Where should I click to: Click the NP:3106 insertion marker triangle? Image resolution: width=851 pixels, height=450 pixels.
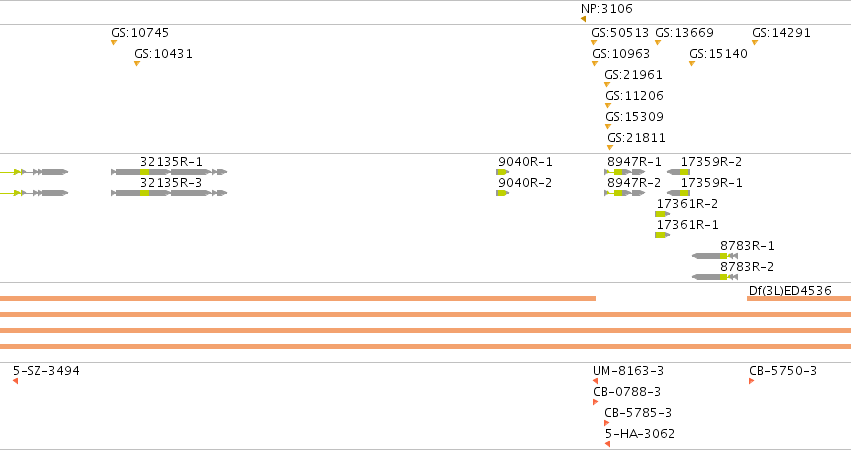(x=583, y=19)
